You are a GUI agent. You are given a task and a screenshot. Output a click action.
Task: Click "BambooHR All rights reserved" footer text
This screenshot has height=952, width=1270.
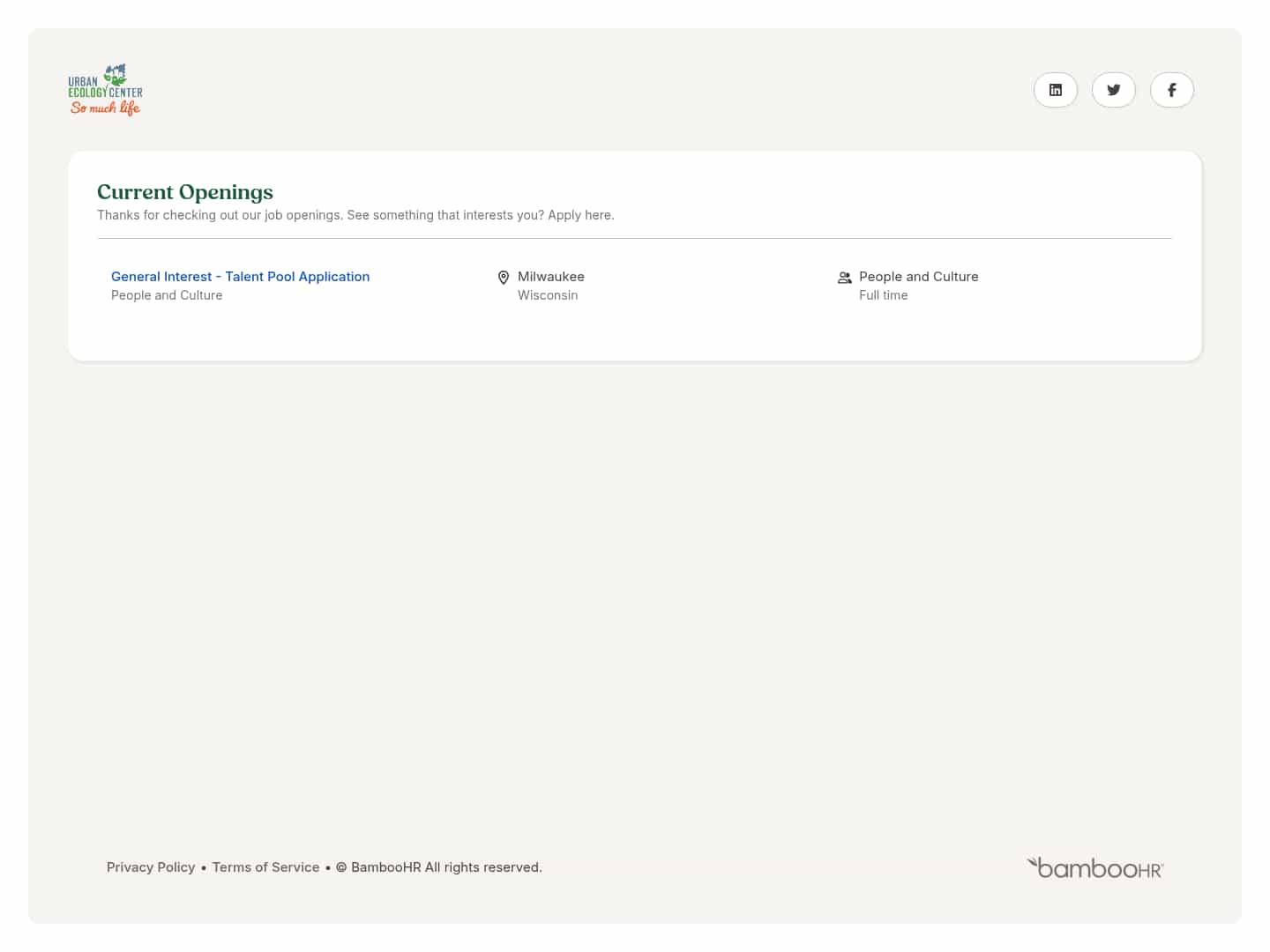point(446,867)
